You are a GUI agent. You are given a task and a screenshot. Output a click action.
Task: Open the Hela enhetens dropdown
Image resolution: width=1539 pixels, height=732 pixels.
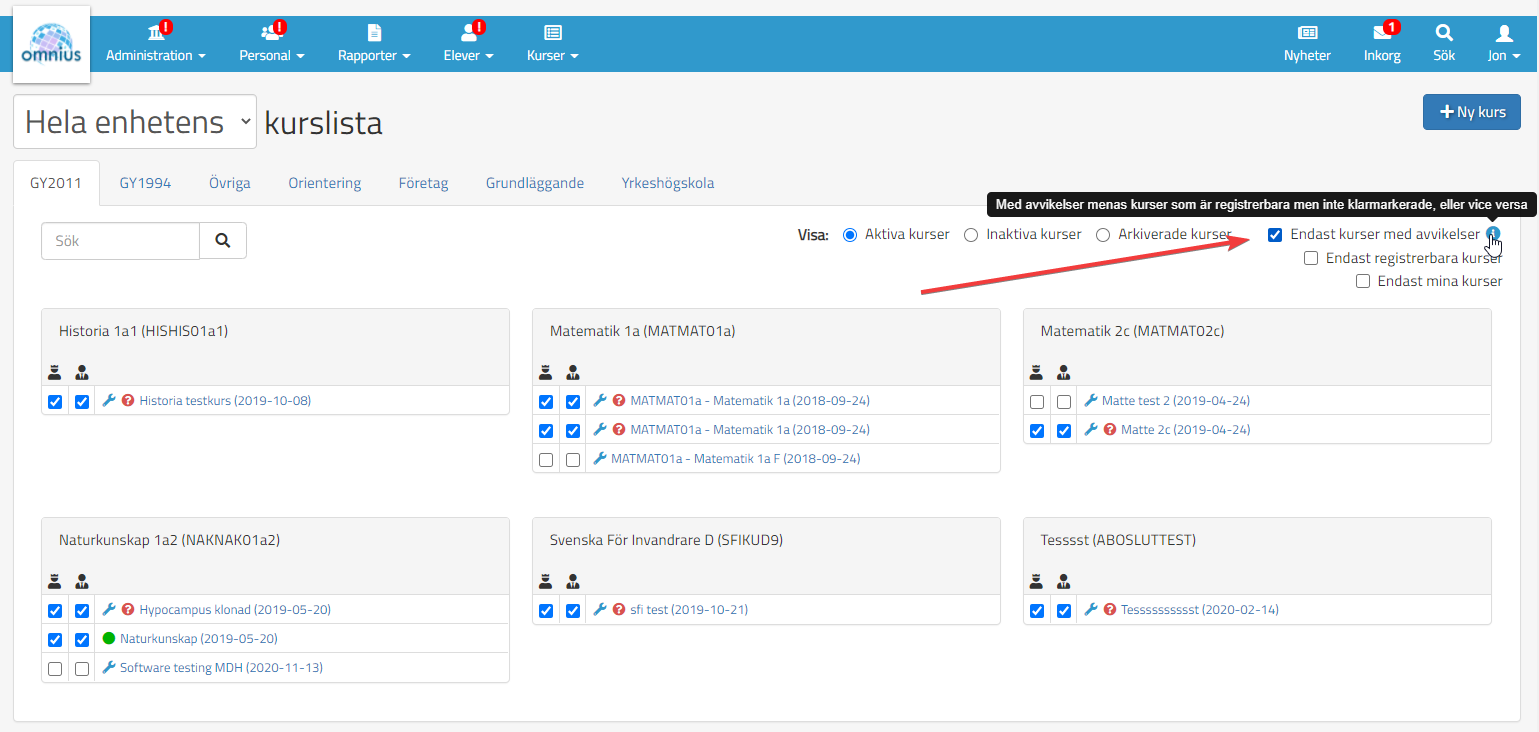click(x=135, y=122)
